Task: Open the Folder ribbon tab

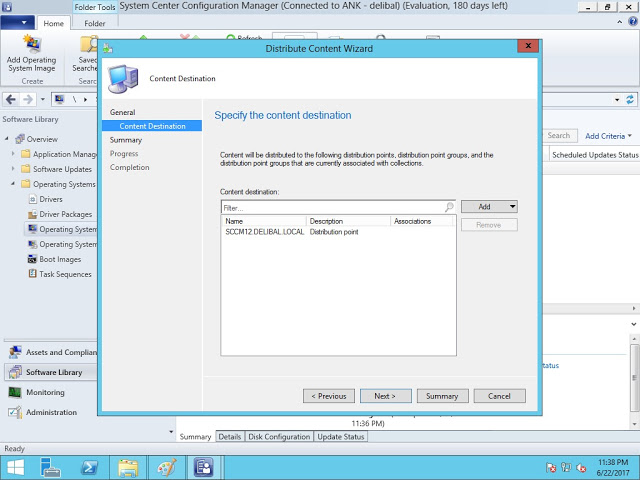Action: (94, 23)
